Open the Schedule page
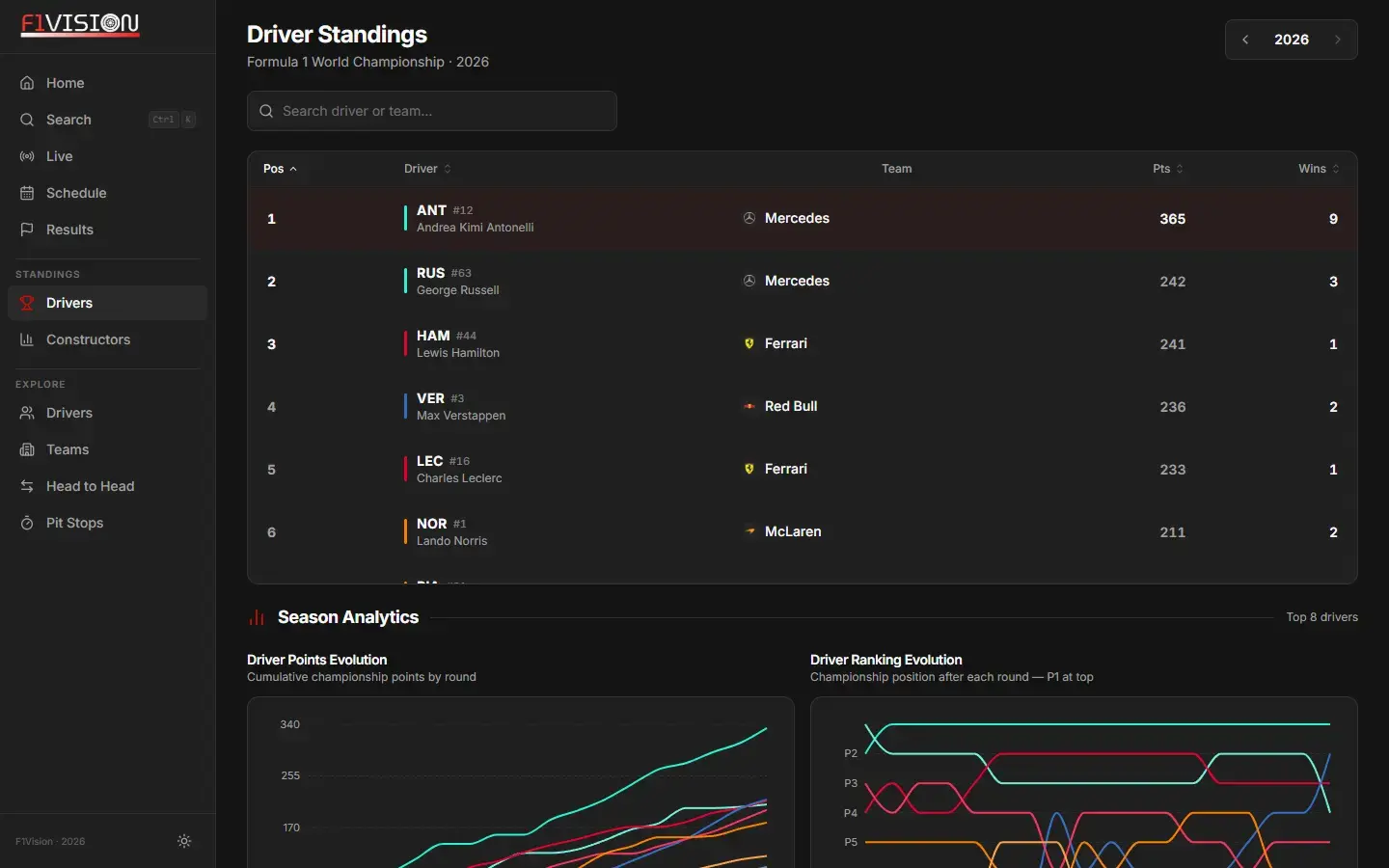 click(x=108, y=193)
